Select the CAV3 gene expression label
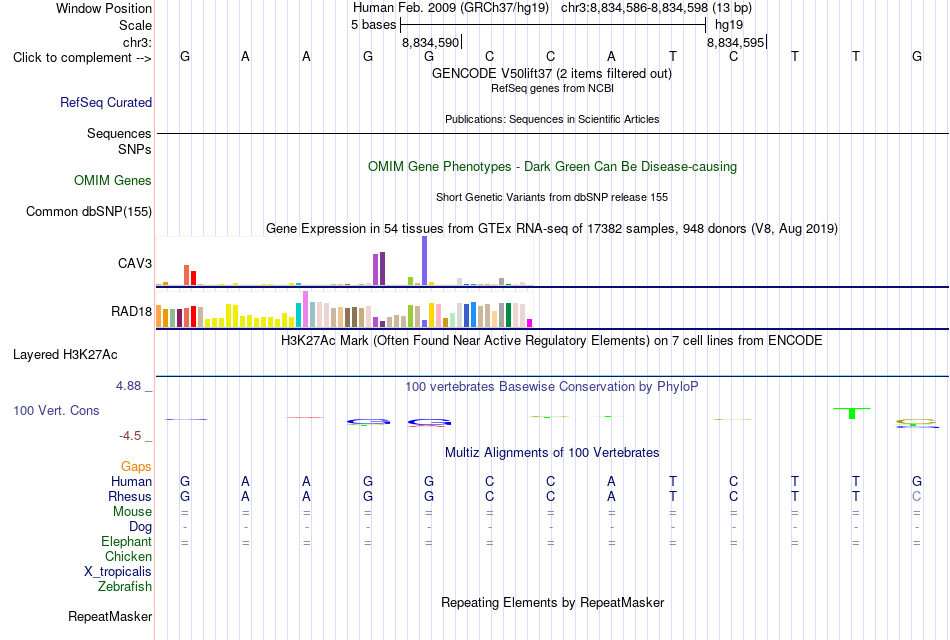950x640 pixels. coord(135,263)
